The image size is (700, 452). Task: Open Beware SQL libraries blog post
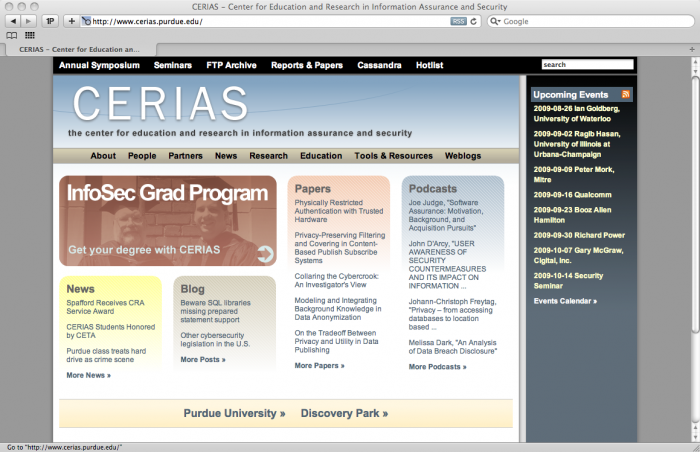click(216, 311)
